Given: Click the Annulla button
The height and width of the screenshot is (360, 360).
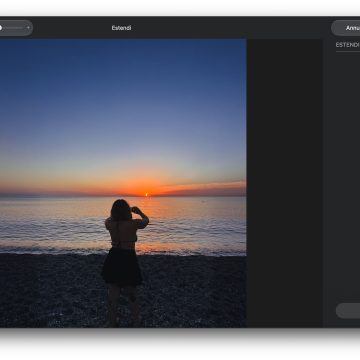Looking at the screenshot, I should 346,28.
